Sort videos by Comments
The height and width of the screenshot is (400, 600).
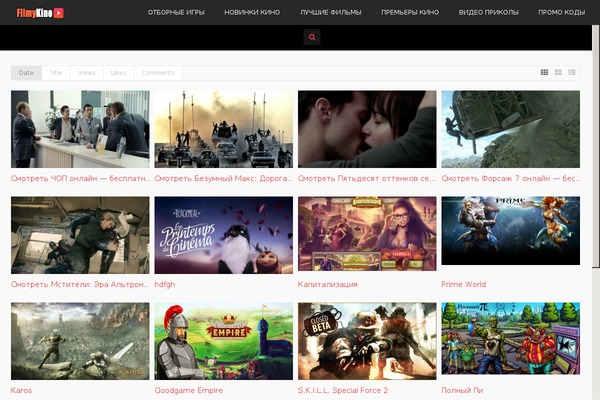(158, 73)
